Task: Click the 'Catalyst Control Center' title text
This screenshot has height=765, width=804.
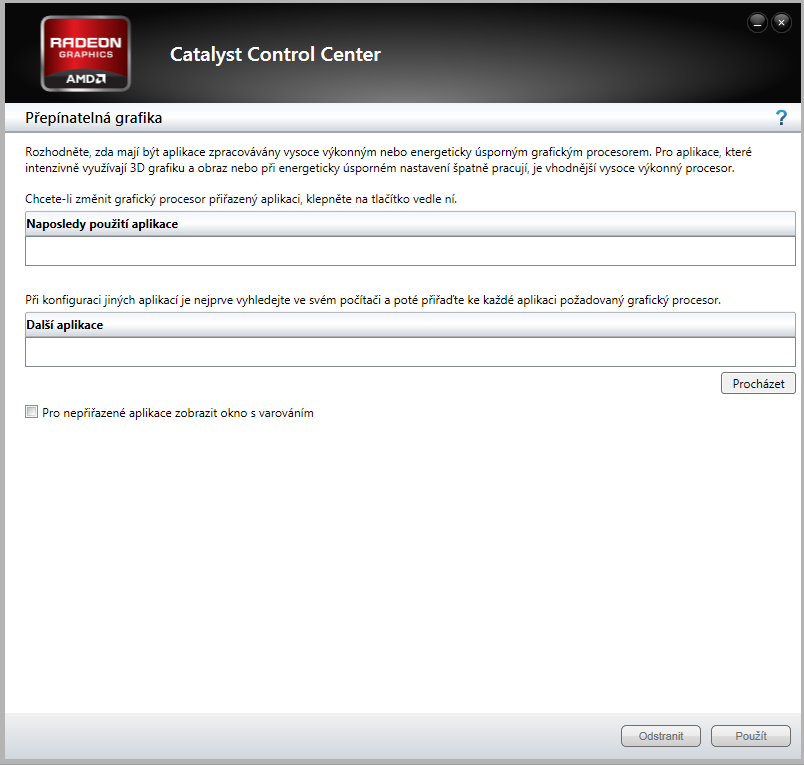Action: (275, 54)
